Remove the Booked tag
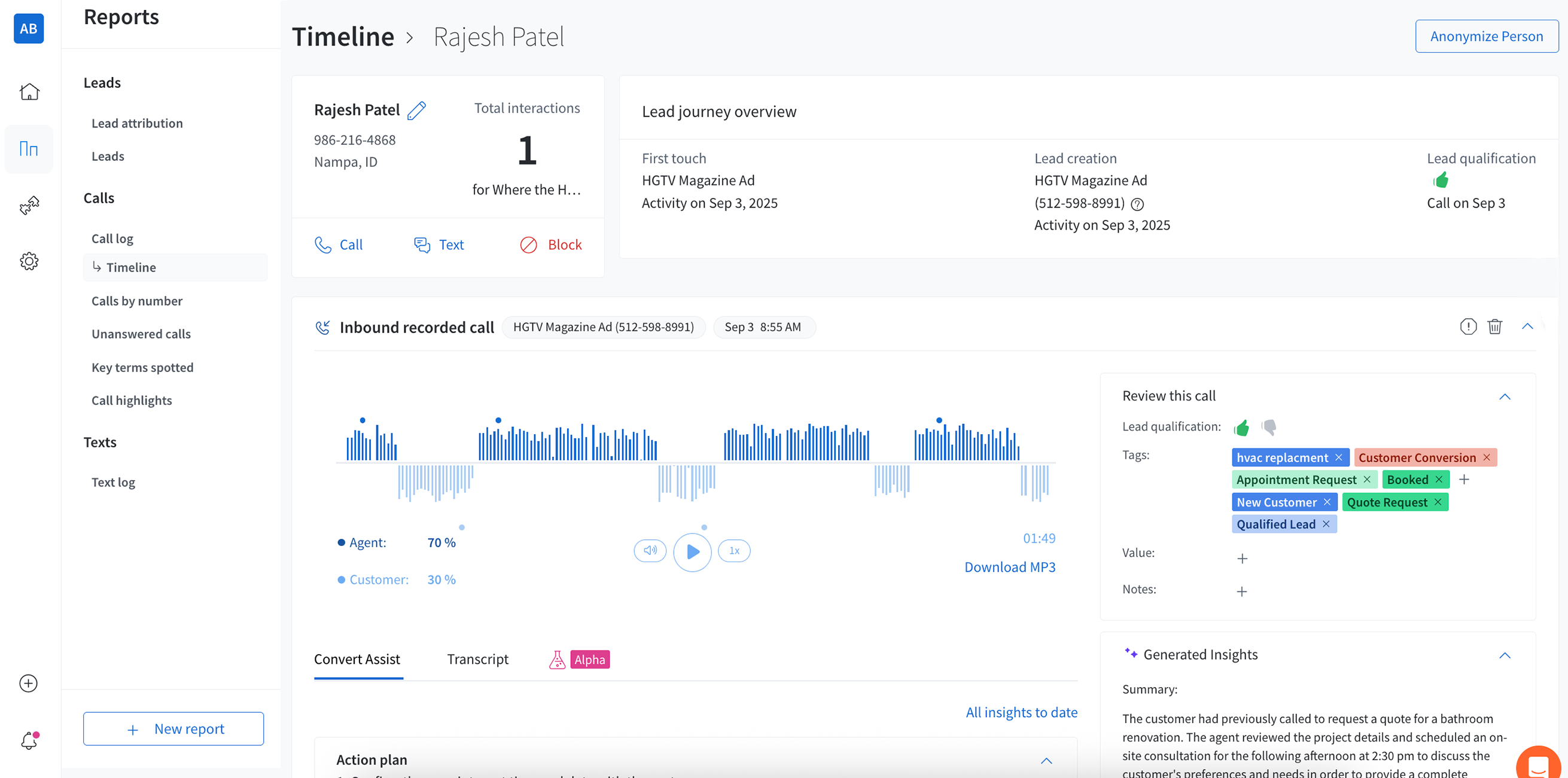The image size is (1568, 778). pos(1439,480)
